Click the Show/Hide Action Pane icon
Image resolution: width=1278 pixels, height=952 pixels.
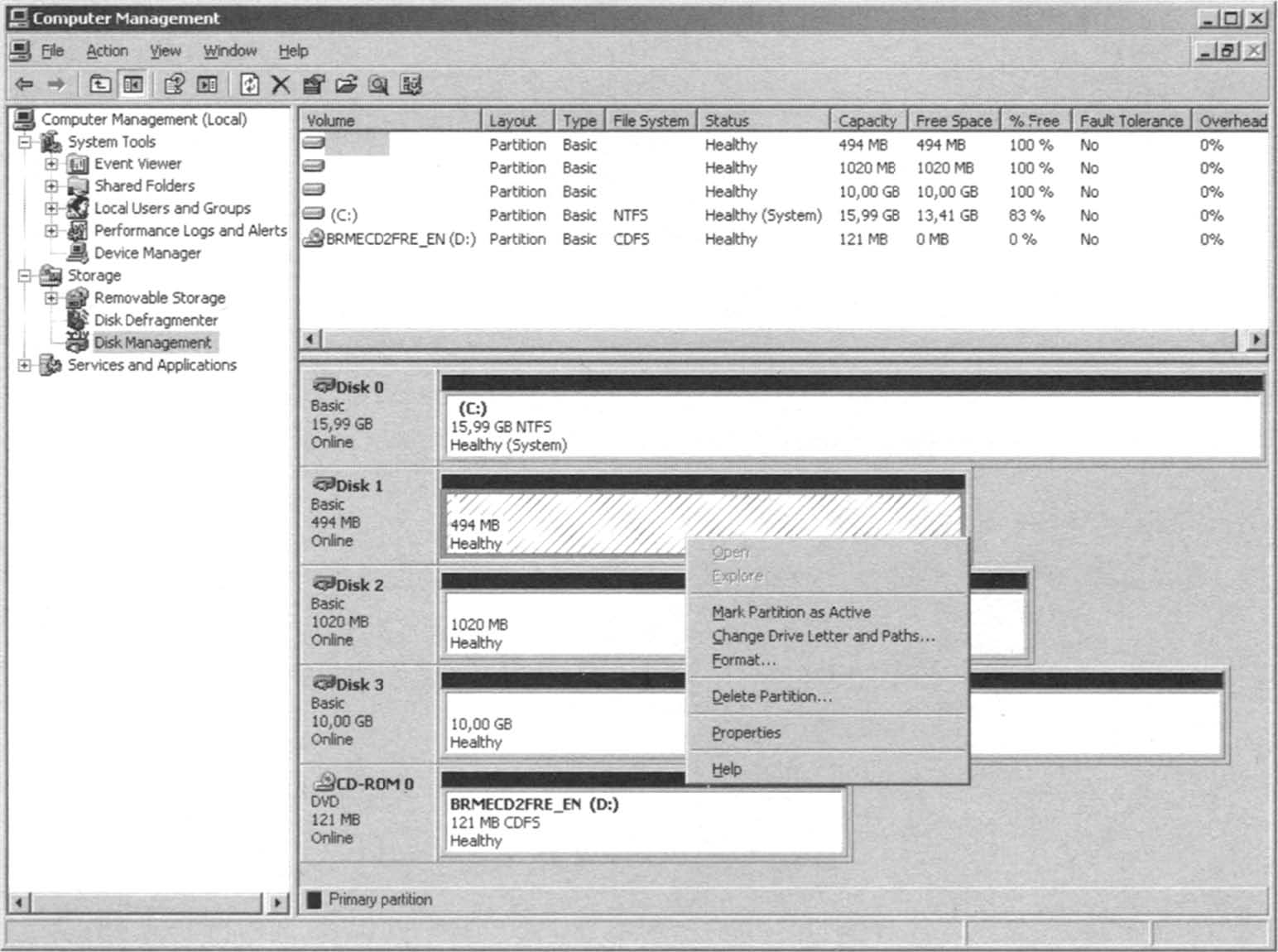pos(207,84)
